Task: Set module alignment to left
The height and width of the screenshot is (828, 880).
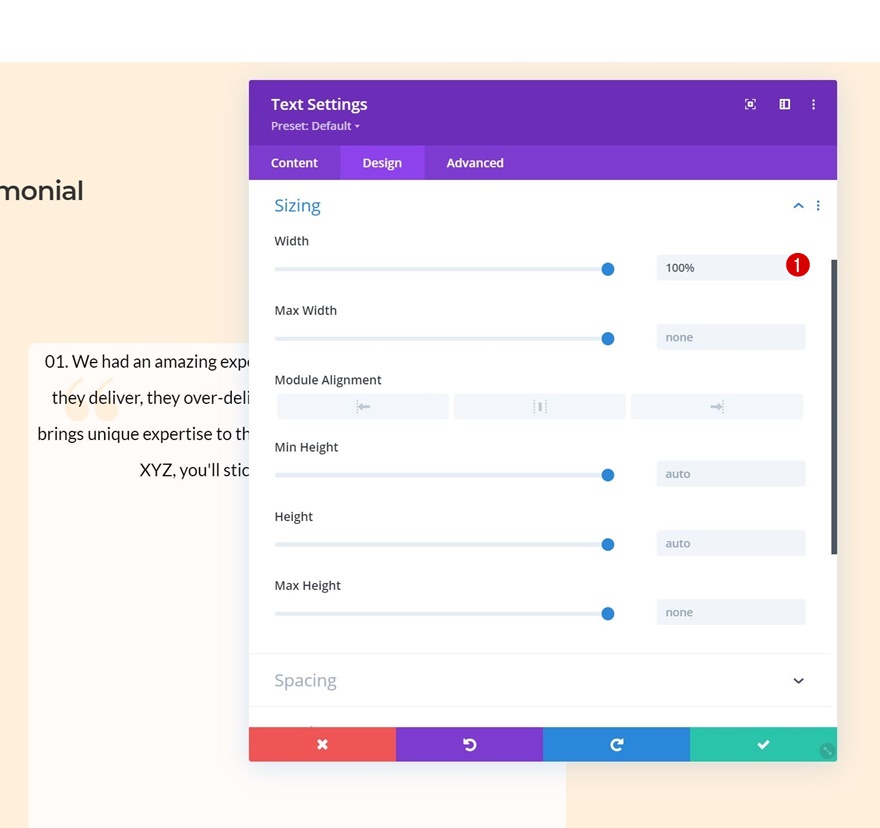Action: point(363,406)
